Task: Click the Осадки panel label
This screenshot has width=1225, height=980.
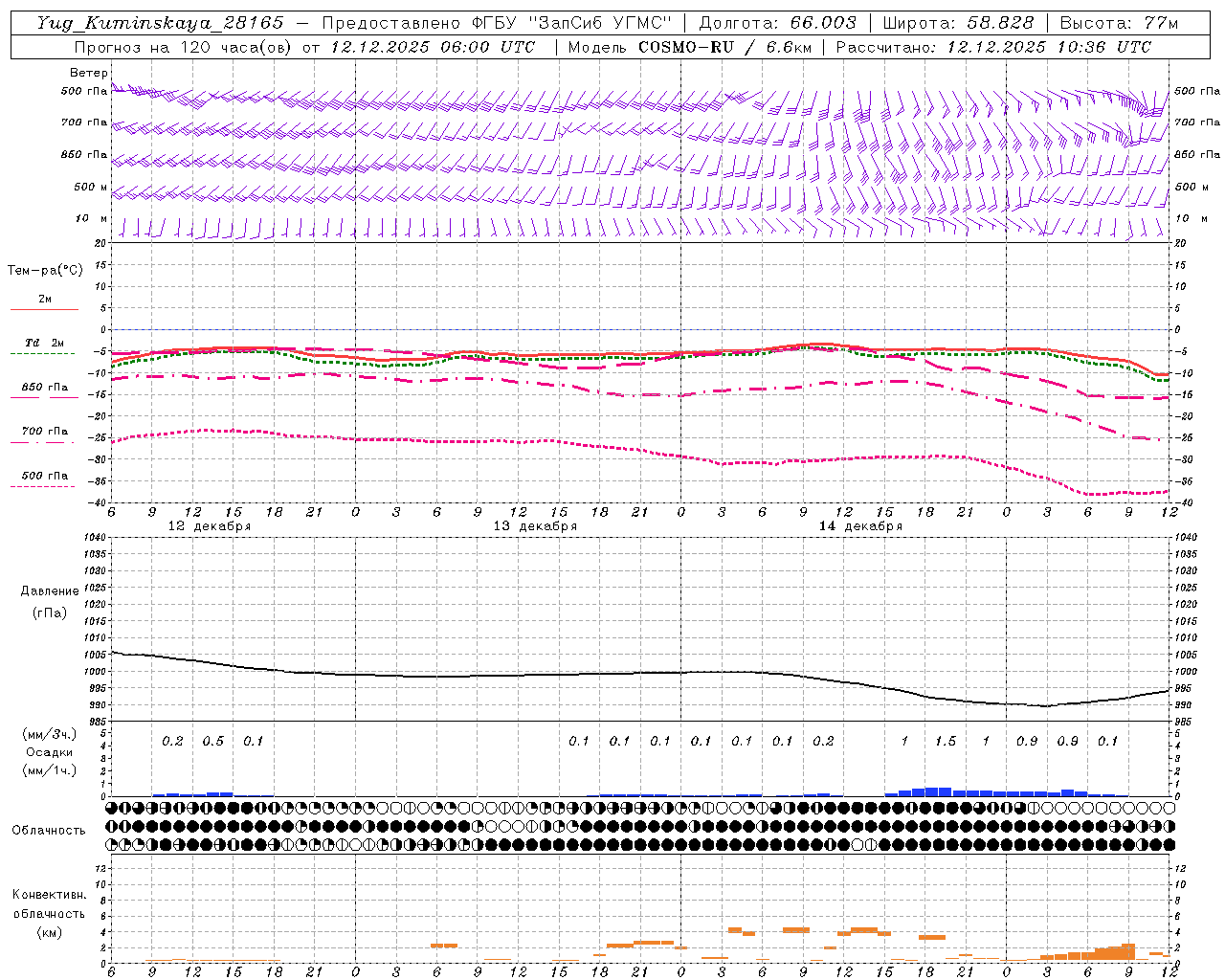Action: [x=50, y=752]
